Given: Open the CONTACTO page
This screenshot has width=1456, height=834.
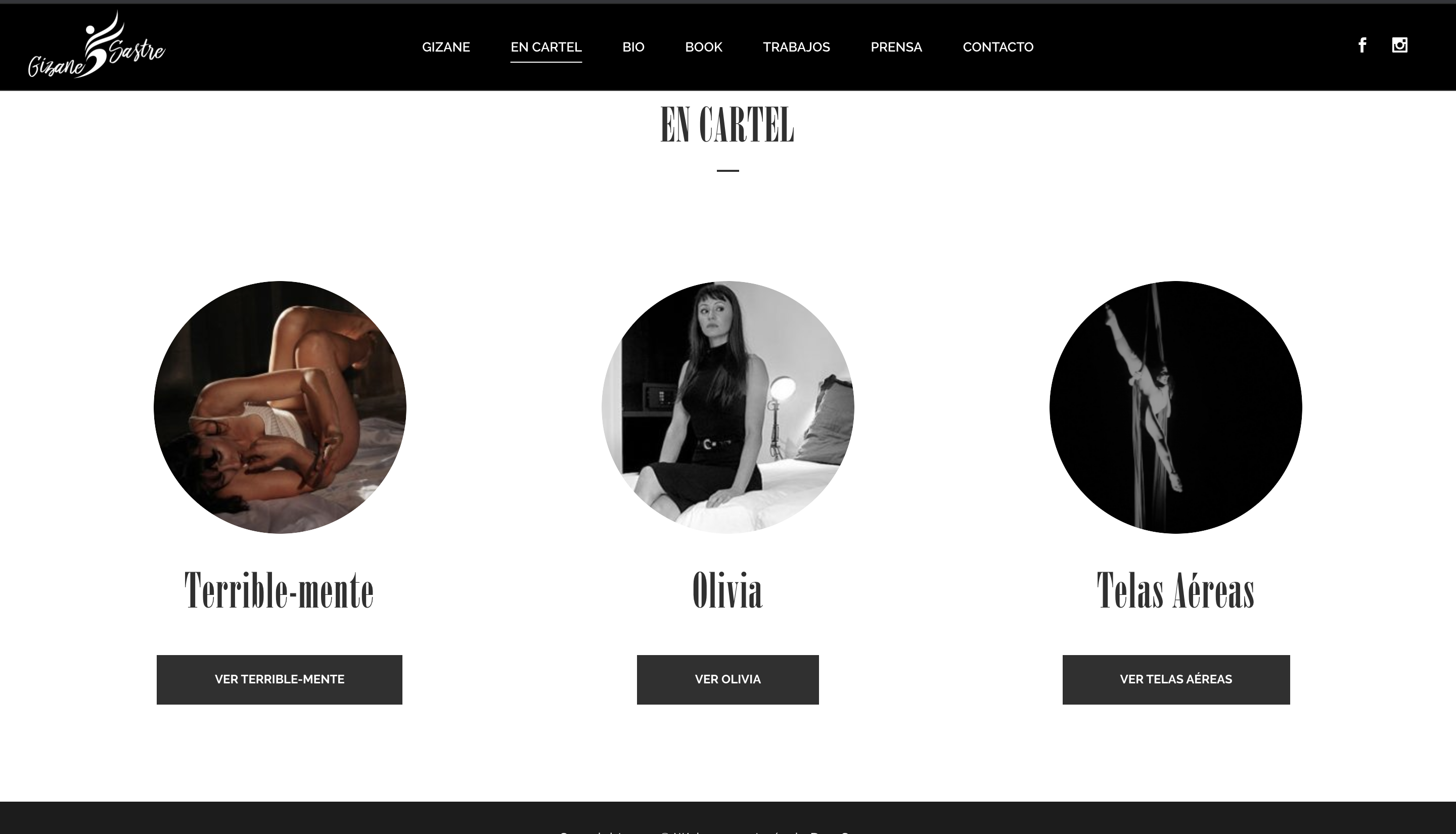Looking at the screenshot, I should pyautogui.click(x=998, y=47).
